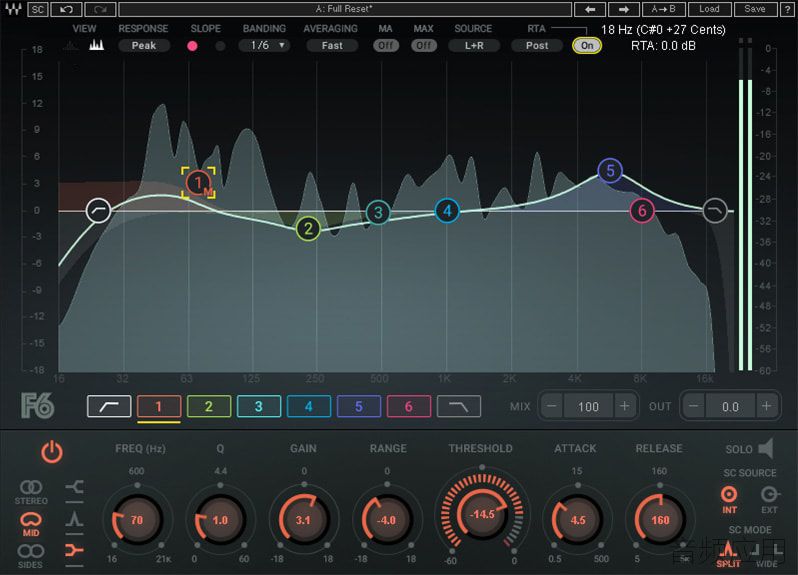Click the Out value field 0.0

[x=730, y=407]
